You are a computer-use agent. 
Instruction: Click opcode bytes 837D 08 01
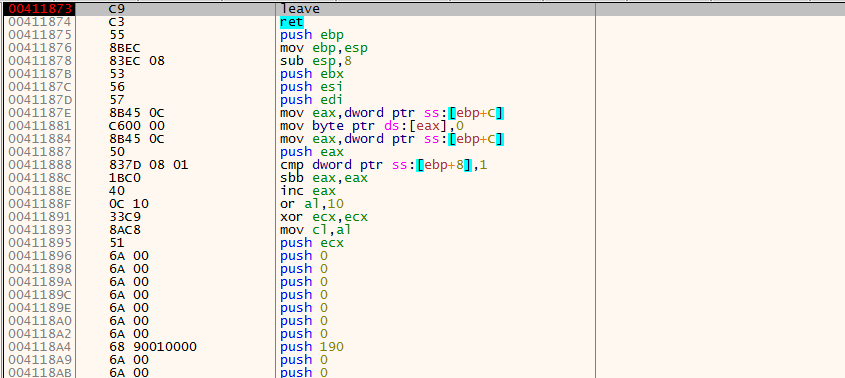pos(148,165)
